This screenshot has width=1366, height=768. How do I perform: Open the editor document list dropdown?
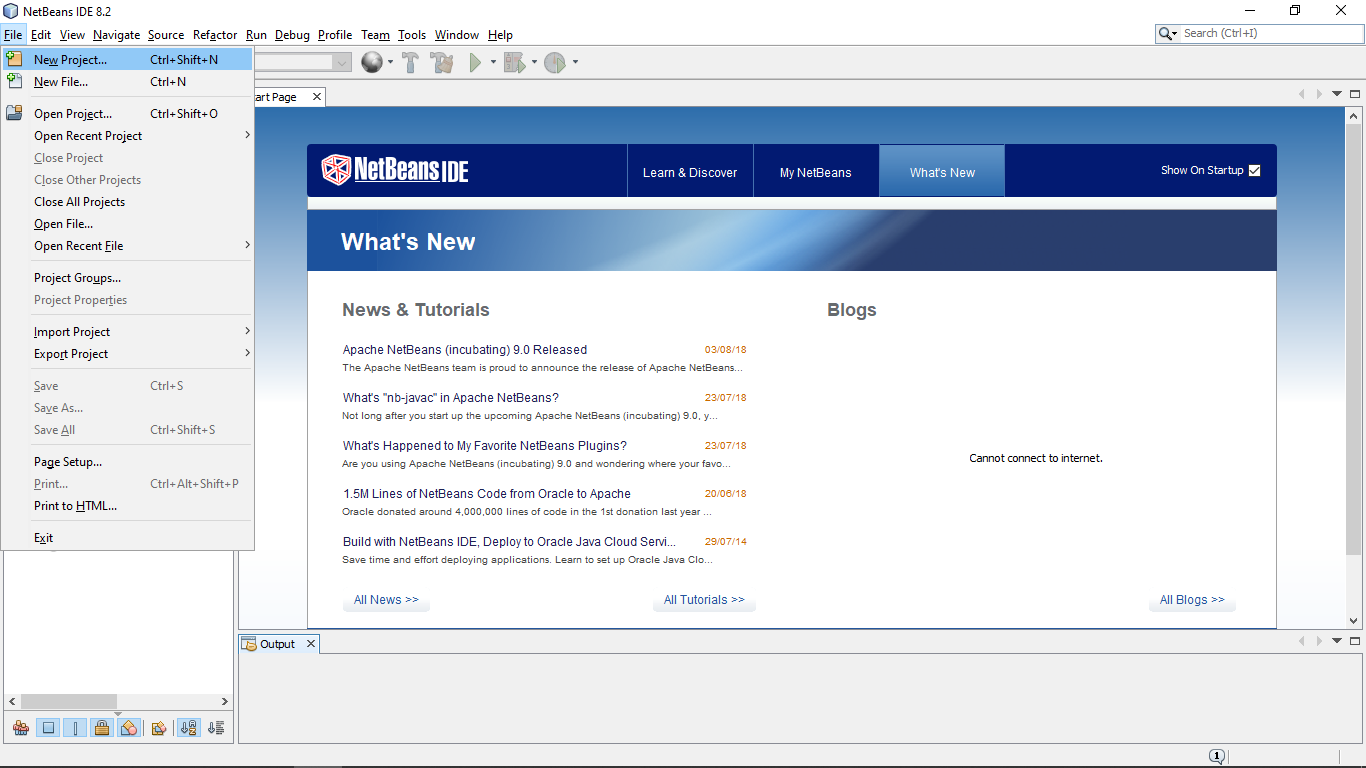(1337, 94)
